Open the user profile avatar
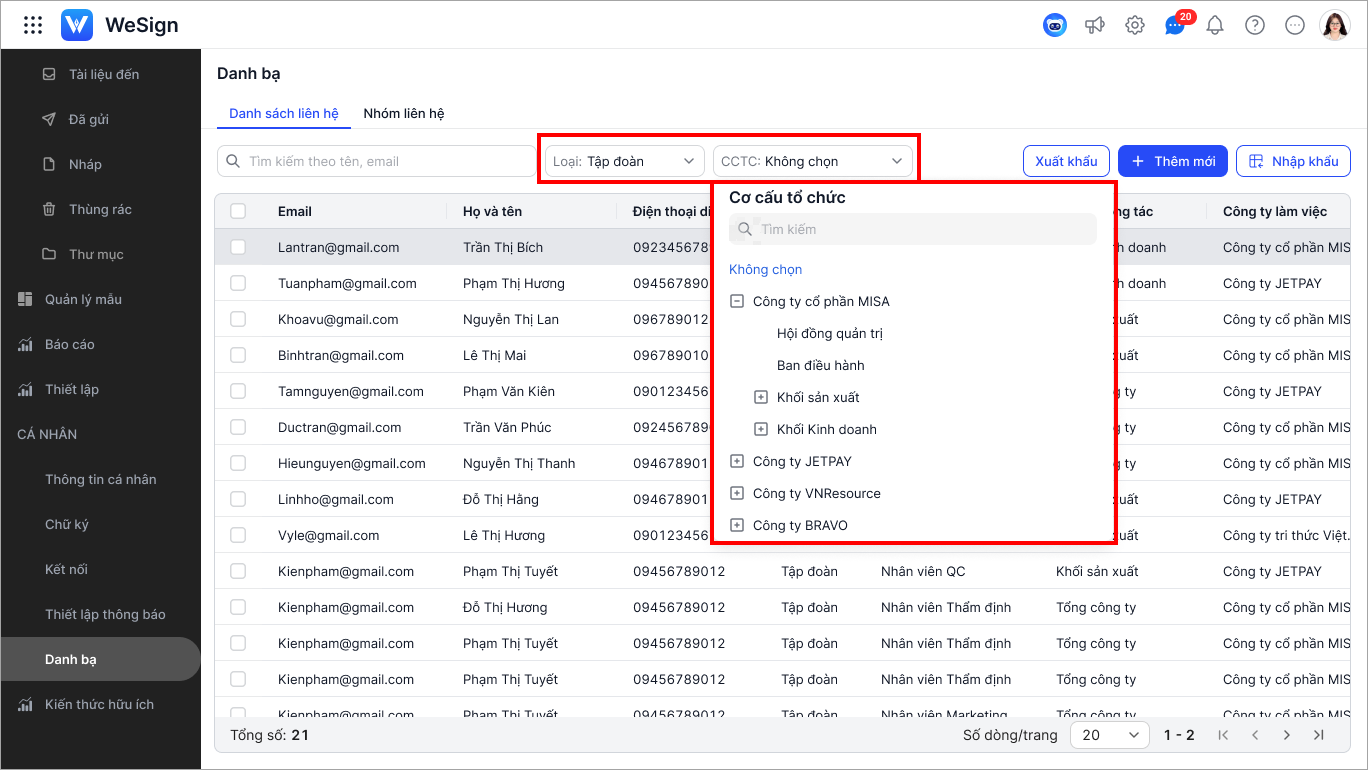The height and width of the screenshot is (770, 1368). (x=1335, y=25)
